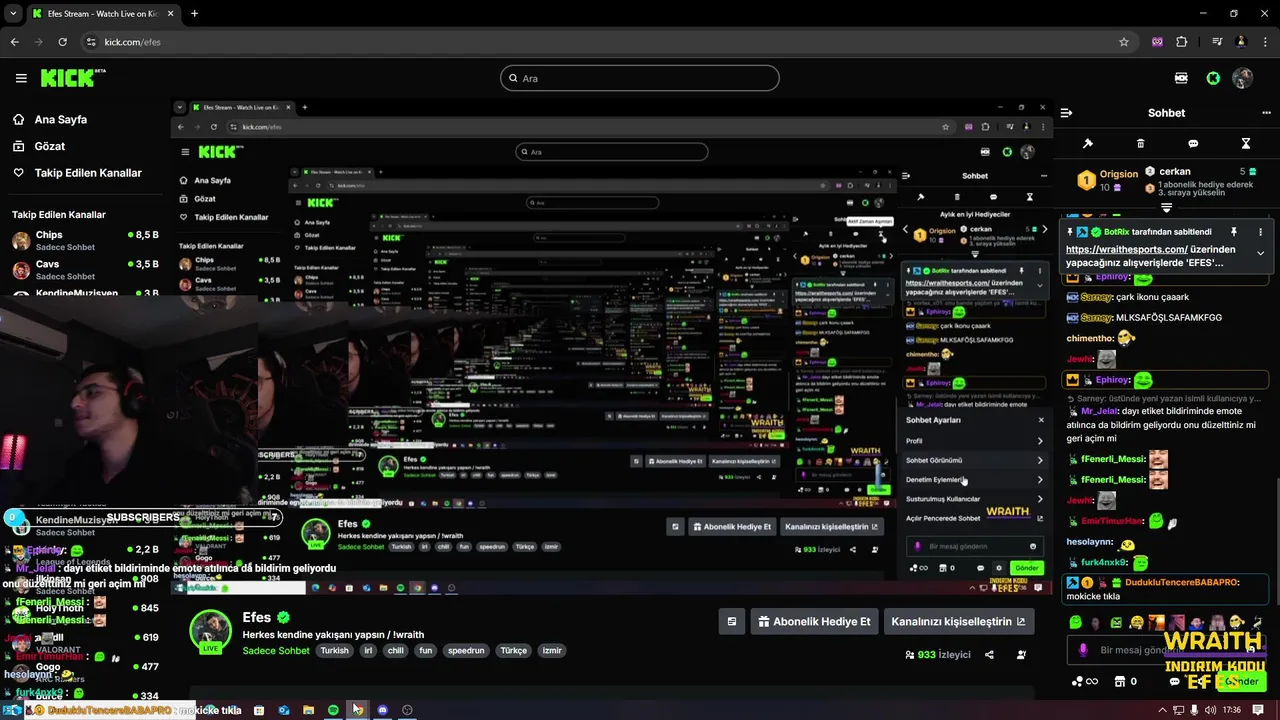Open Spotify from the taskbar

click(333, 710)
